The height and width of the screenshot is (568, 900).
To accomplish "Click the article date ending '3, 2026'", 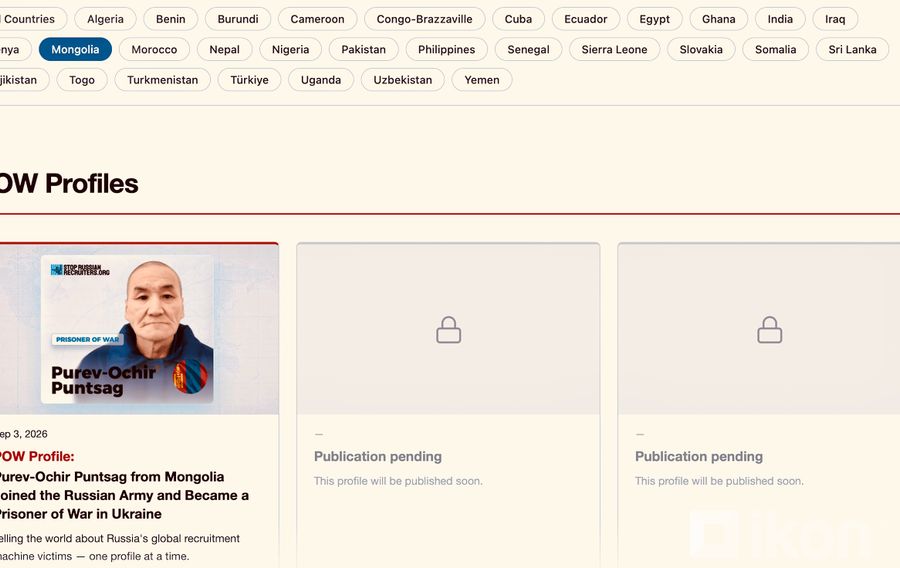I will (x=24, y=434).
